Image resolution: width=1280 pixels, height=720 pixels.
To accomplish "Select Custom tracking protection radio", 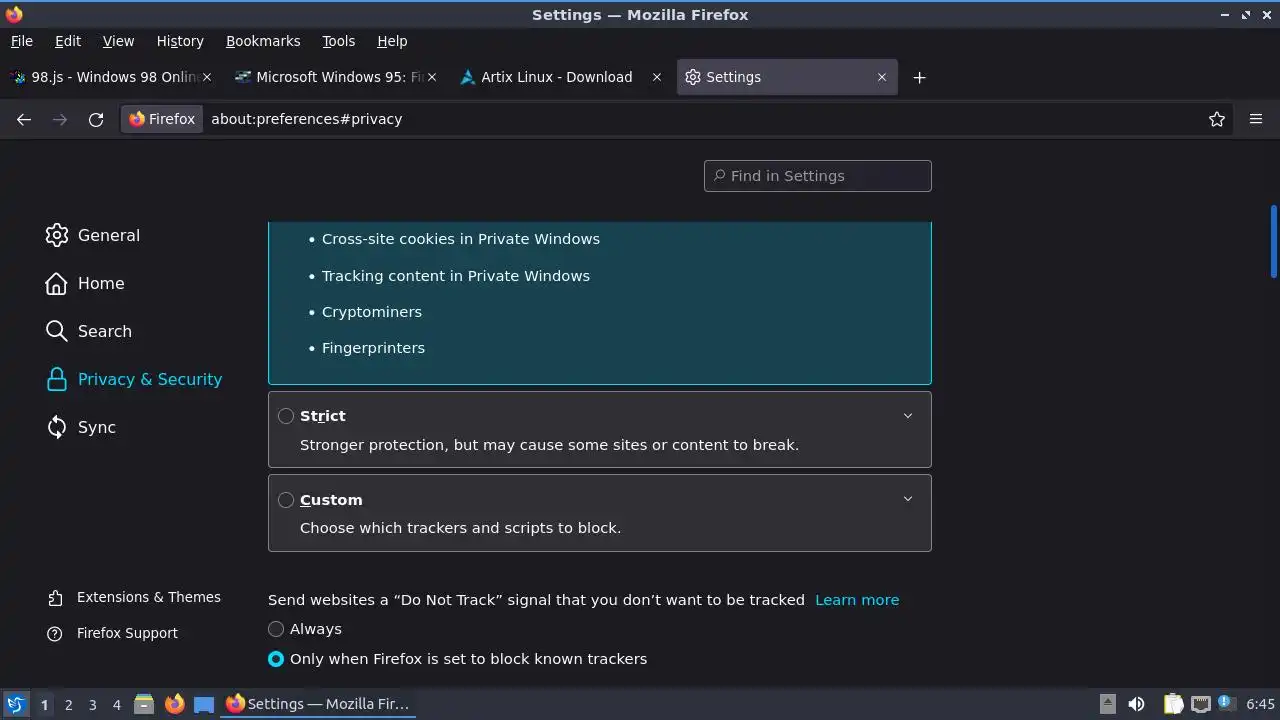I will point(286,500).
